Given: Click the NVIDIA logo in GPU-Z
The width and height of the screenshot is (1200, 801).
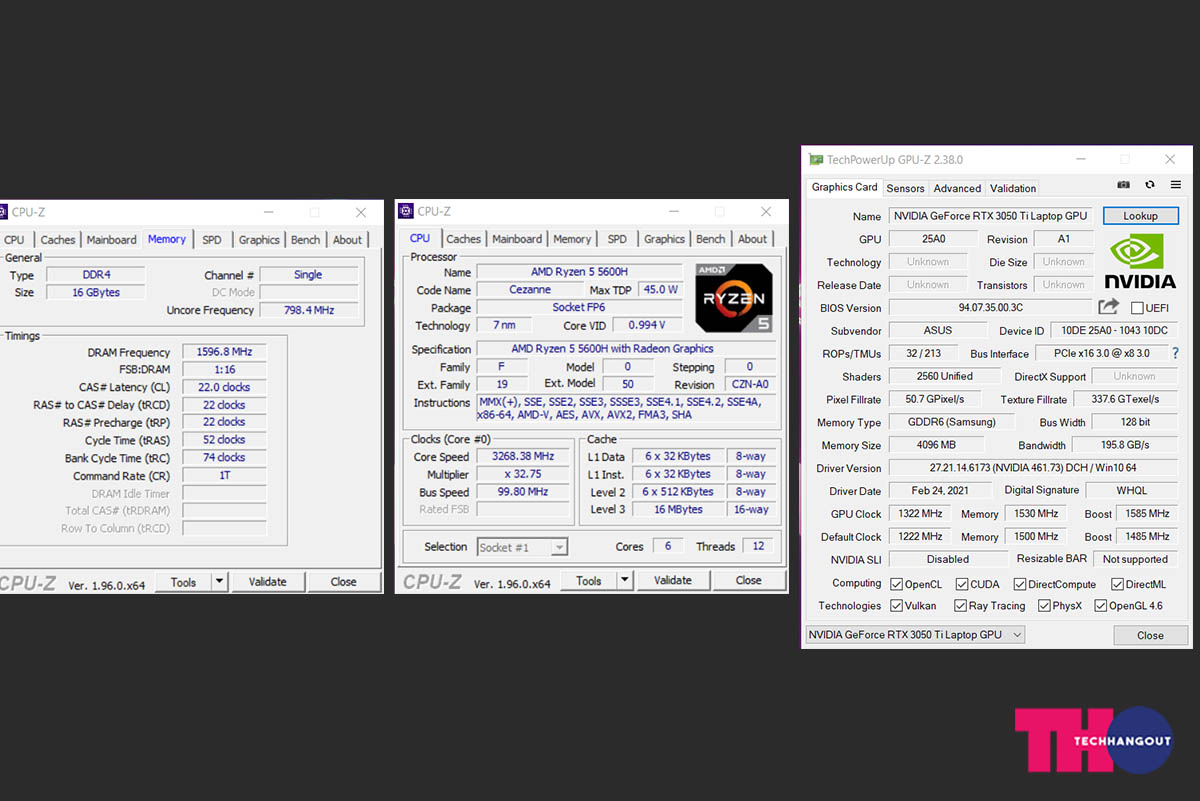Looking at the screenshot, I should coord(1140,261).
